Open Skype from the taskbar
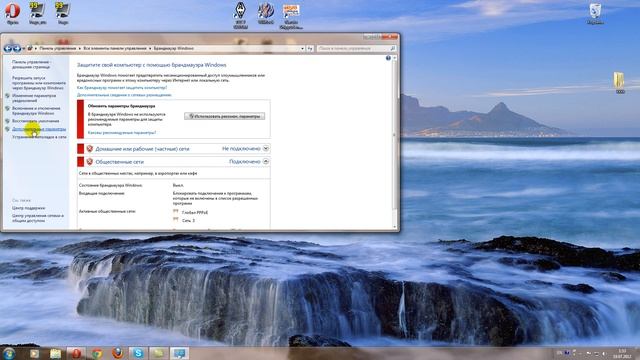Image resolution: width=640 pixels, height=360 pixels. click(x=138, y=353)
